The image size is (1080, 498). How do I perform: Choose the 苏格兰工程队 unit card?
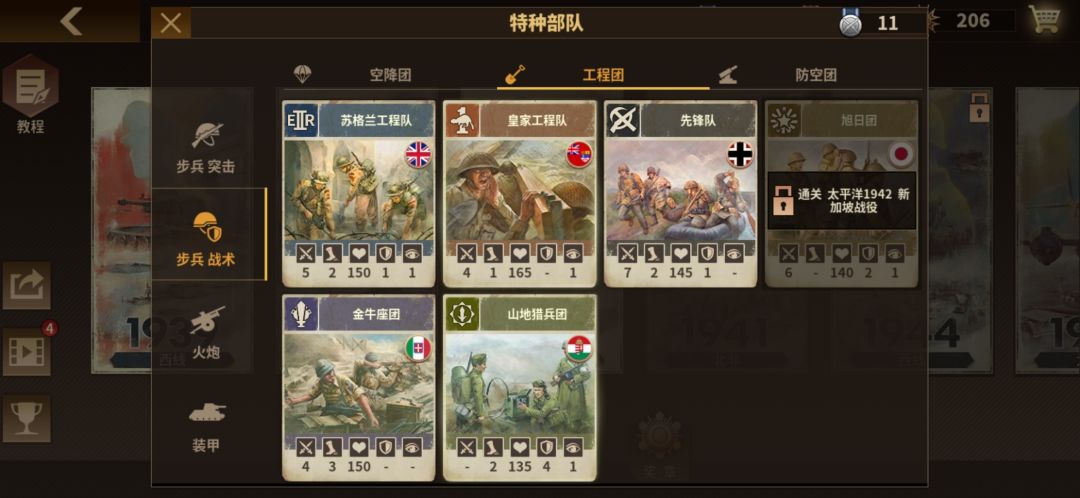pyautogui.click(x=359, y=194)
